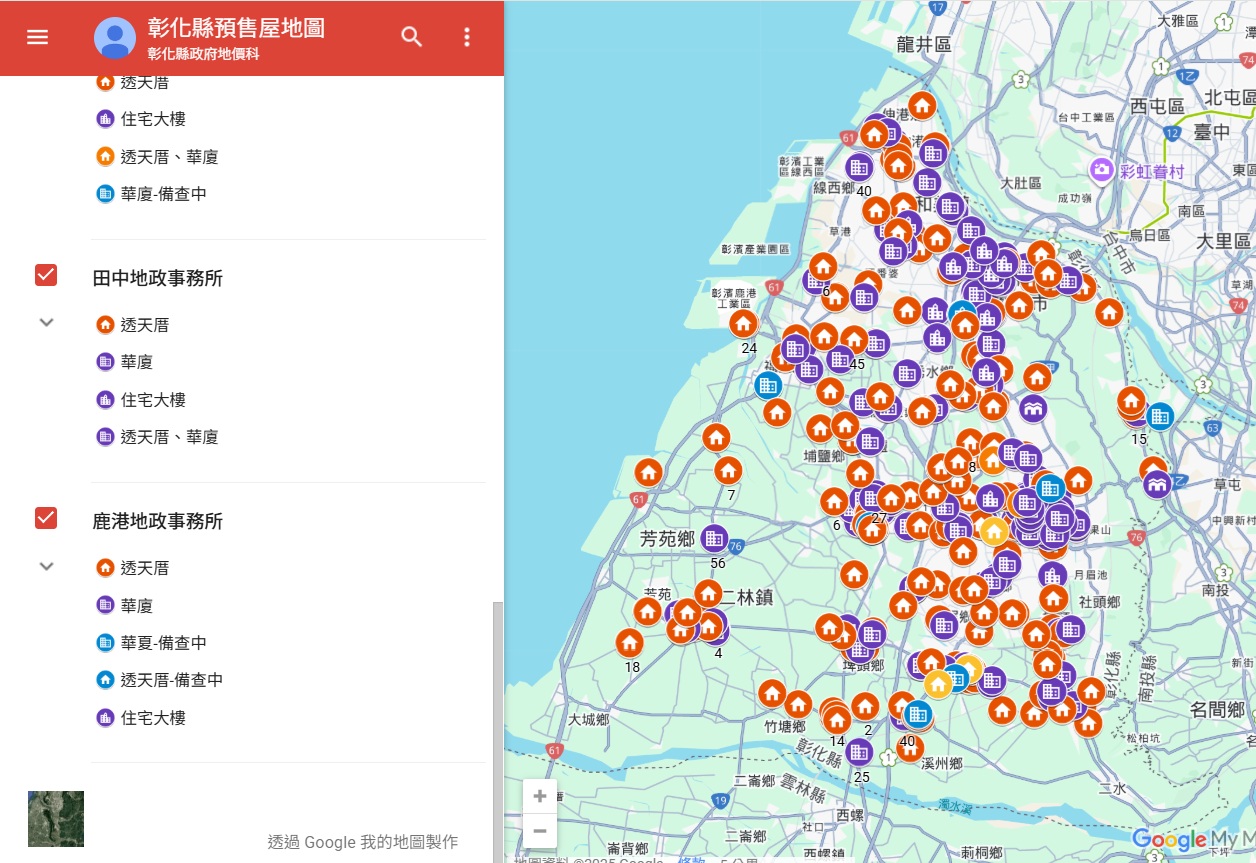This screenshot has height=863, width=1256.
Task: Open the search magnifier in header
Action: tap(412, 37)
